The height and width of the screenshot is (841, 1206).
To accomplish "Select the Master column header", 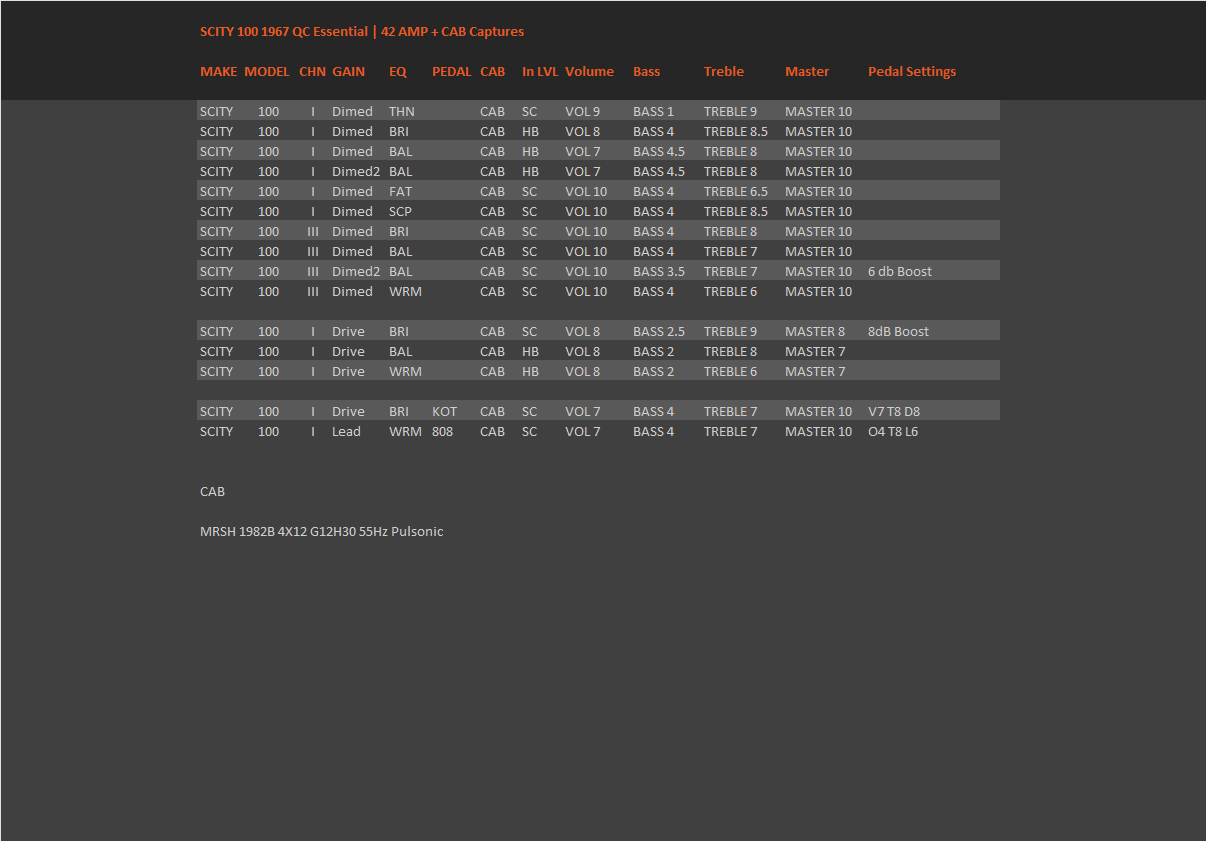I will [807, 71].
